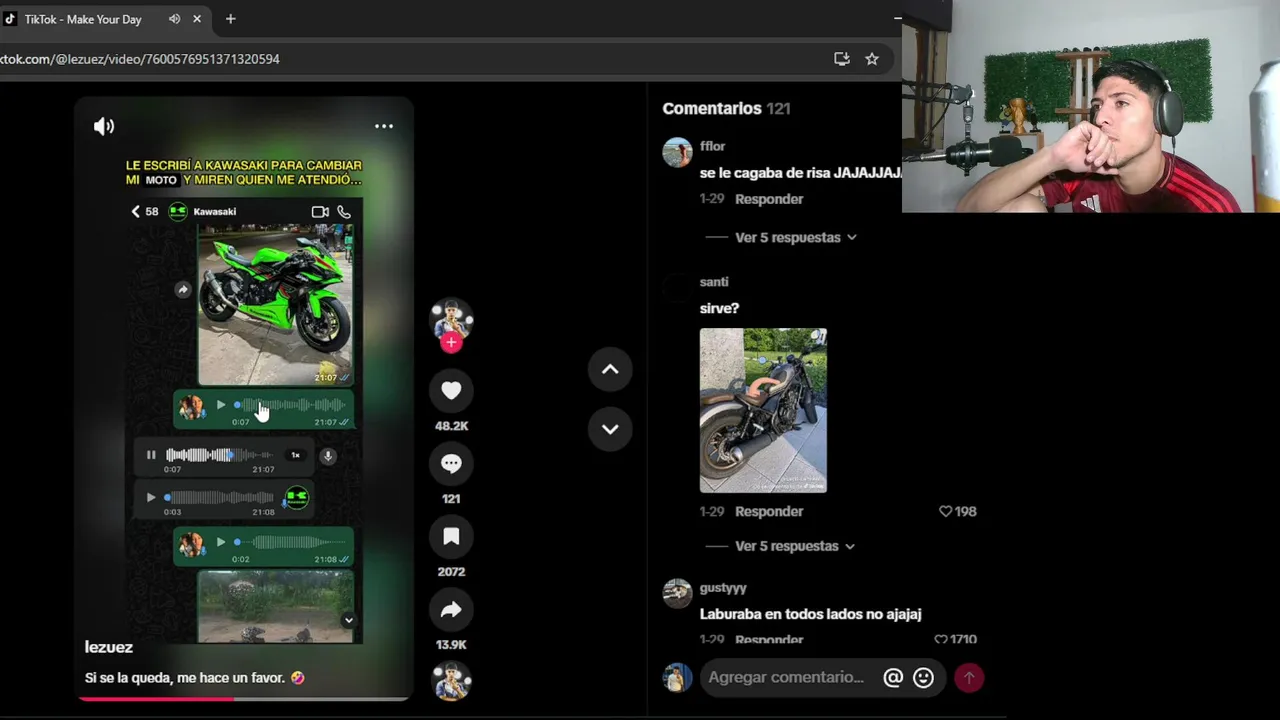Click the santi username

tap(714, 282)
